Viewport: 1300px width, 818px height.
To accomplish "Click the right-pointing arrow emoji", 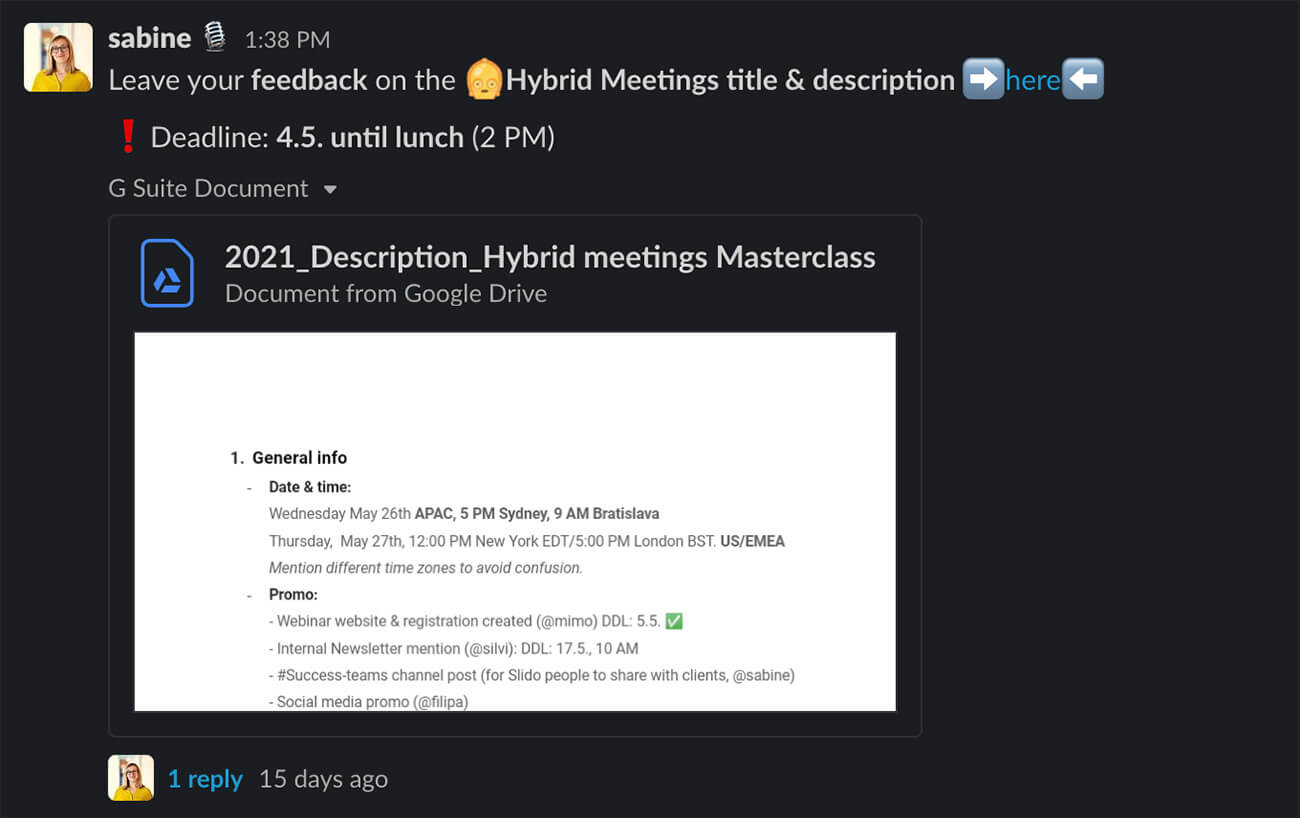I will [983, 80].
